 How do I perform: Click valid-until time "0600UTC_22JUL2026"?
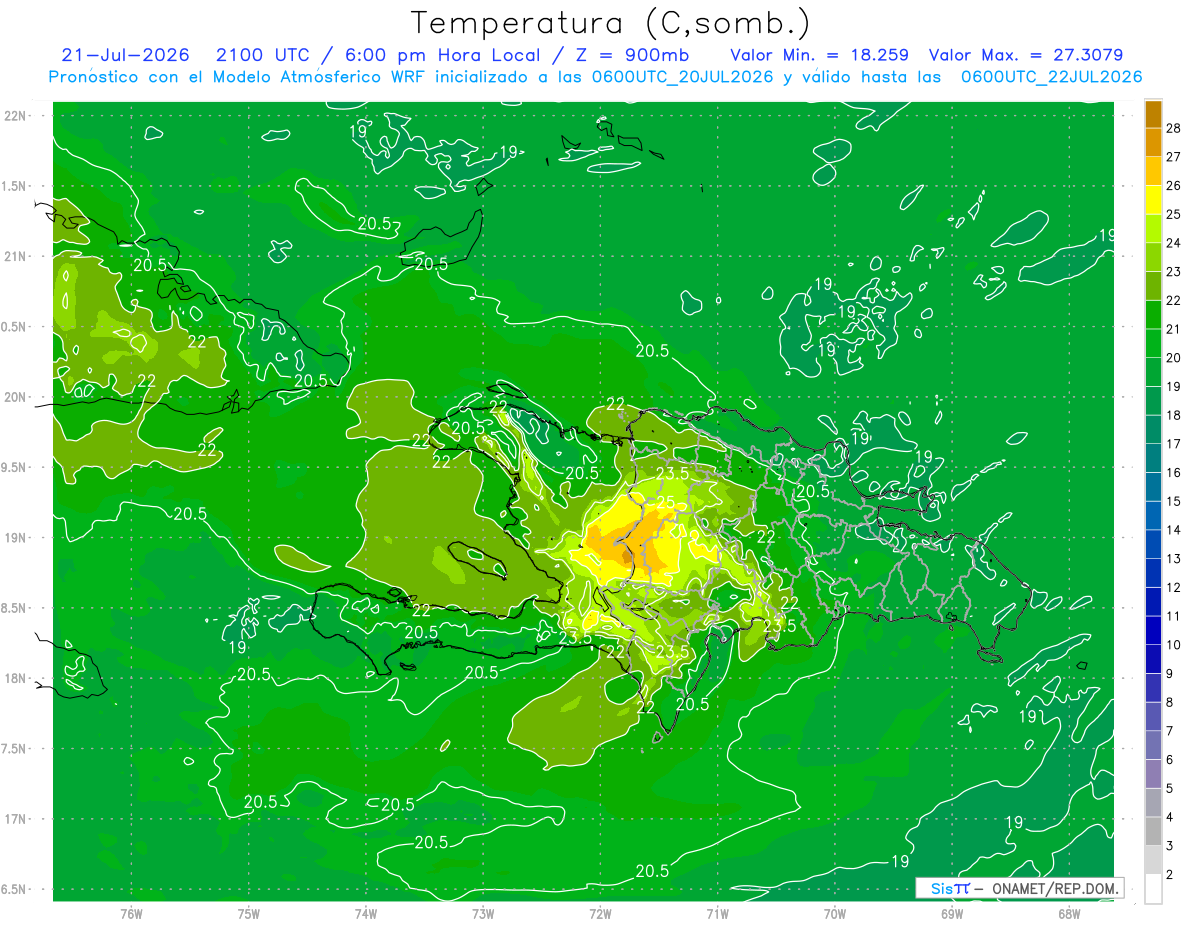pos(1051,76)
